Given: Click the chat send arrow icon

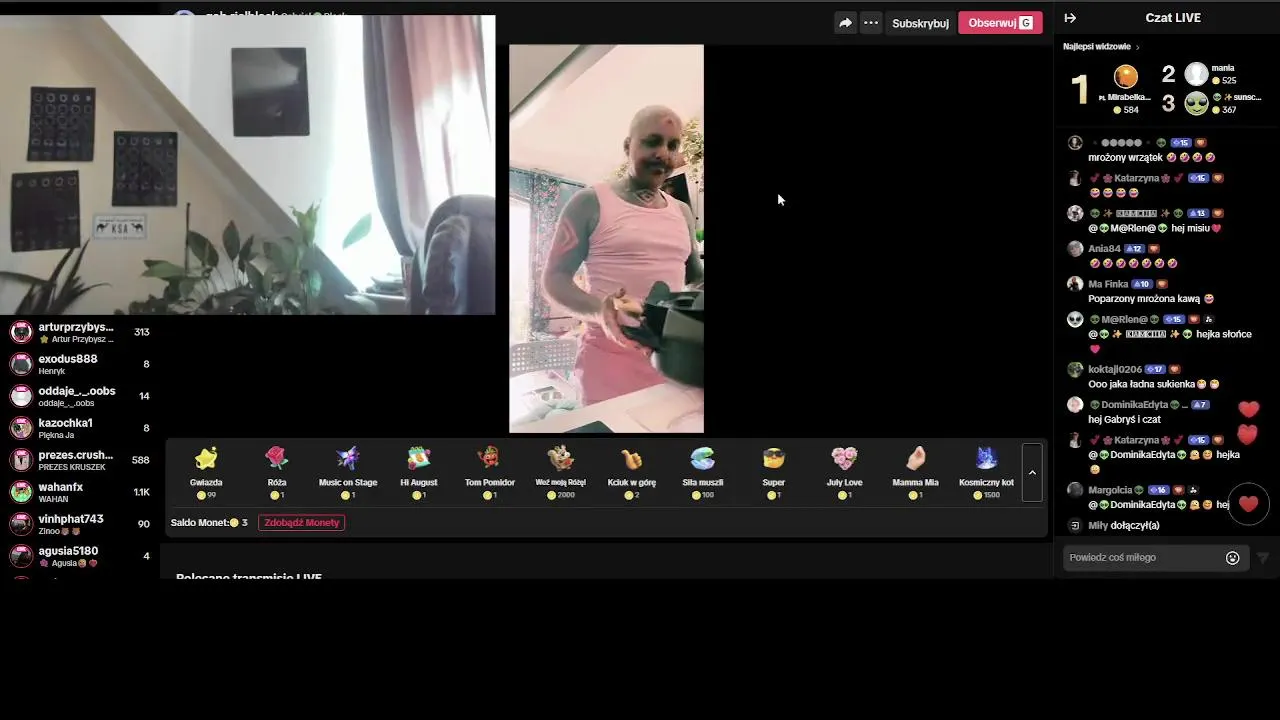Looking at the screenshot, I should click(1263, 558).
